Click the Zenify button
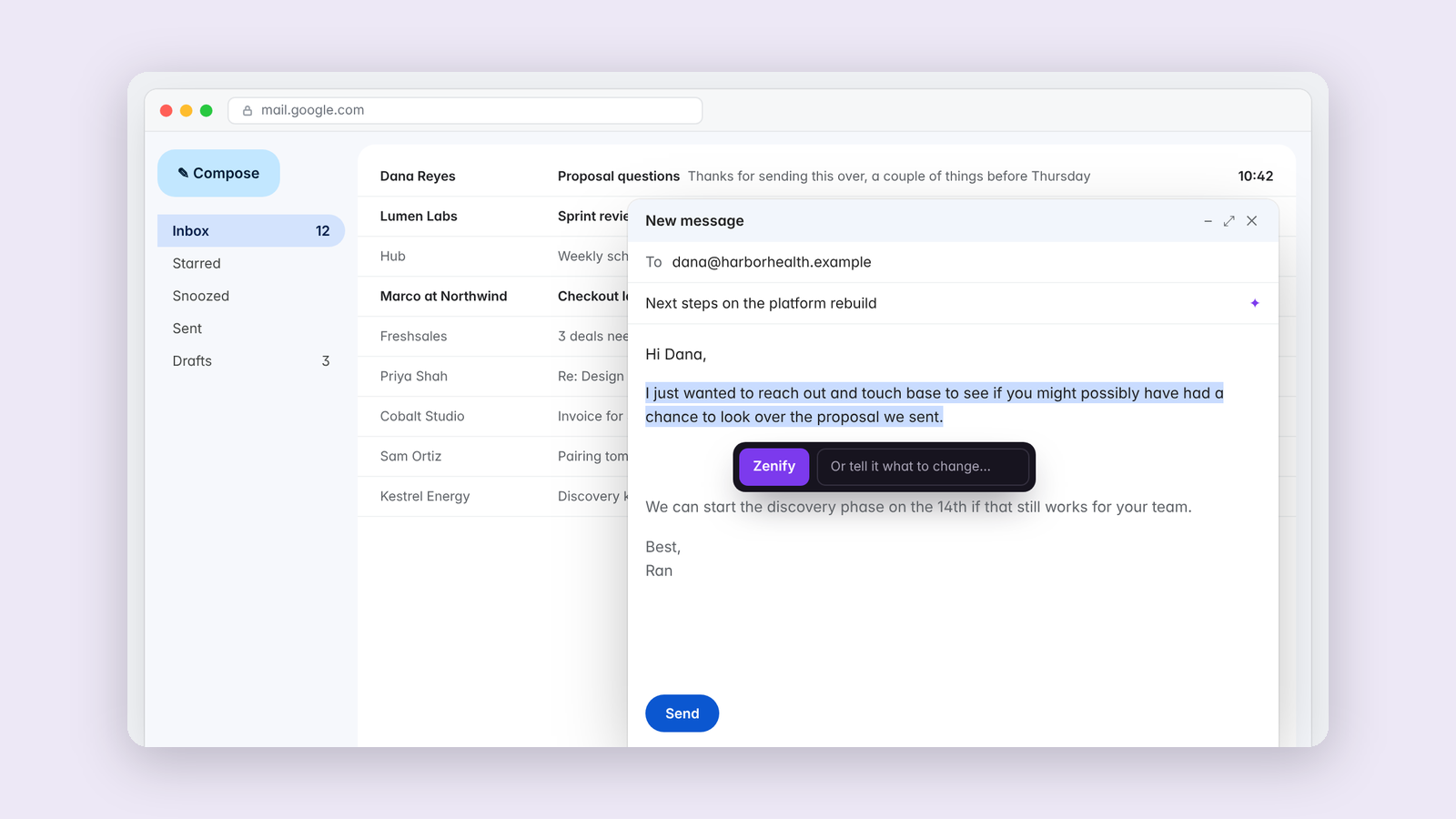The height and width of the screenshot is (819, 1456). pyautogui.click(x=773, y=466)
